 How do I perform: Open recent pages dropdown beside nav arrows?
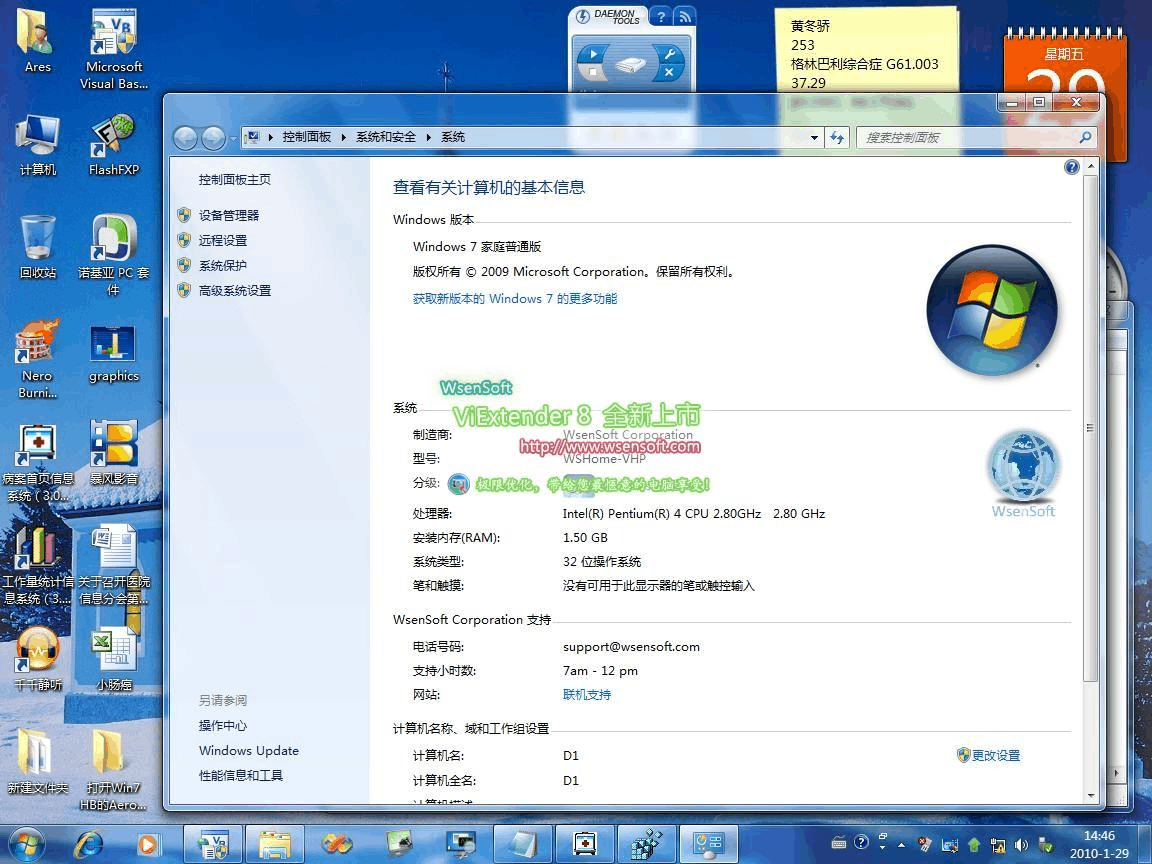point(233,138)
